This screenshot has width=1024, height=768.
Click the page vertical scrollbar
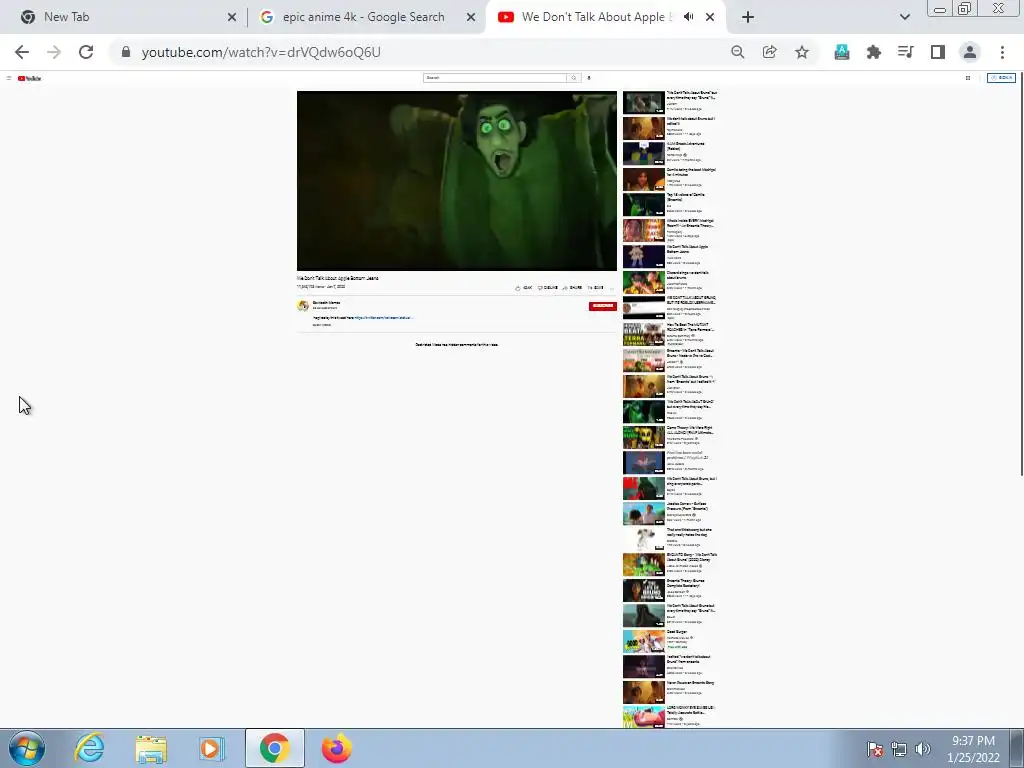[x=1021, y=274]
